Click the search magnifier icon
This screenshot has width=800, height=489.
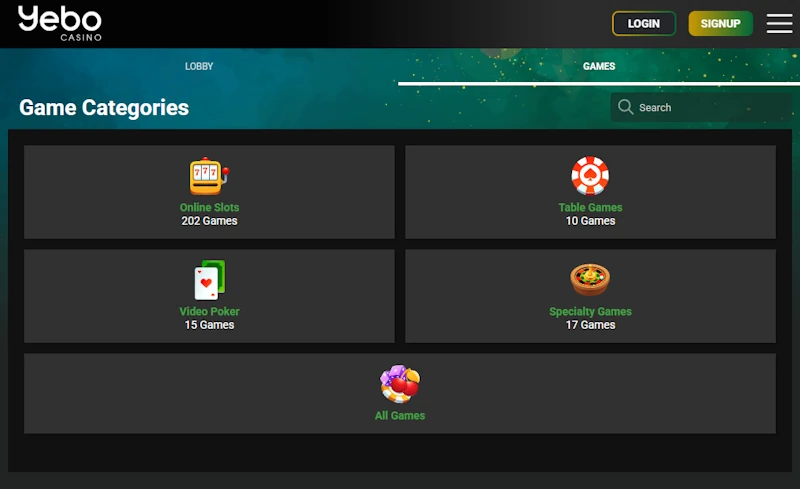[626, 107]
